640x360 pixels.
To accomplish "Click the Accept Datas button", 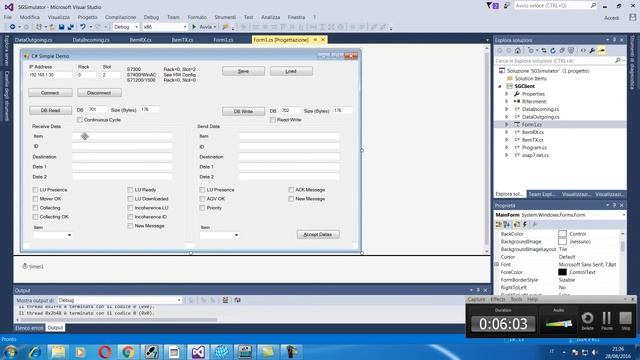I will [318, 235].
